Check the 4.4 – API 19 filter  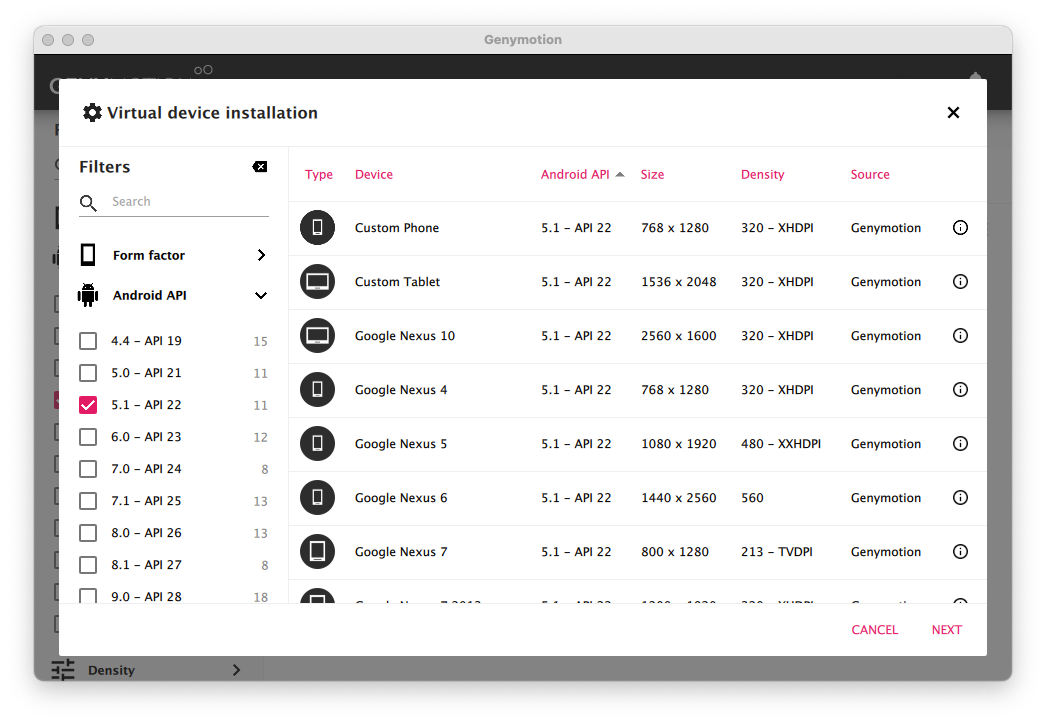(x=88, y=341)
